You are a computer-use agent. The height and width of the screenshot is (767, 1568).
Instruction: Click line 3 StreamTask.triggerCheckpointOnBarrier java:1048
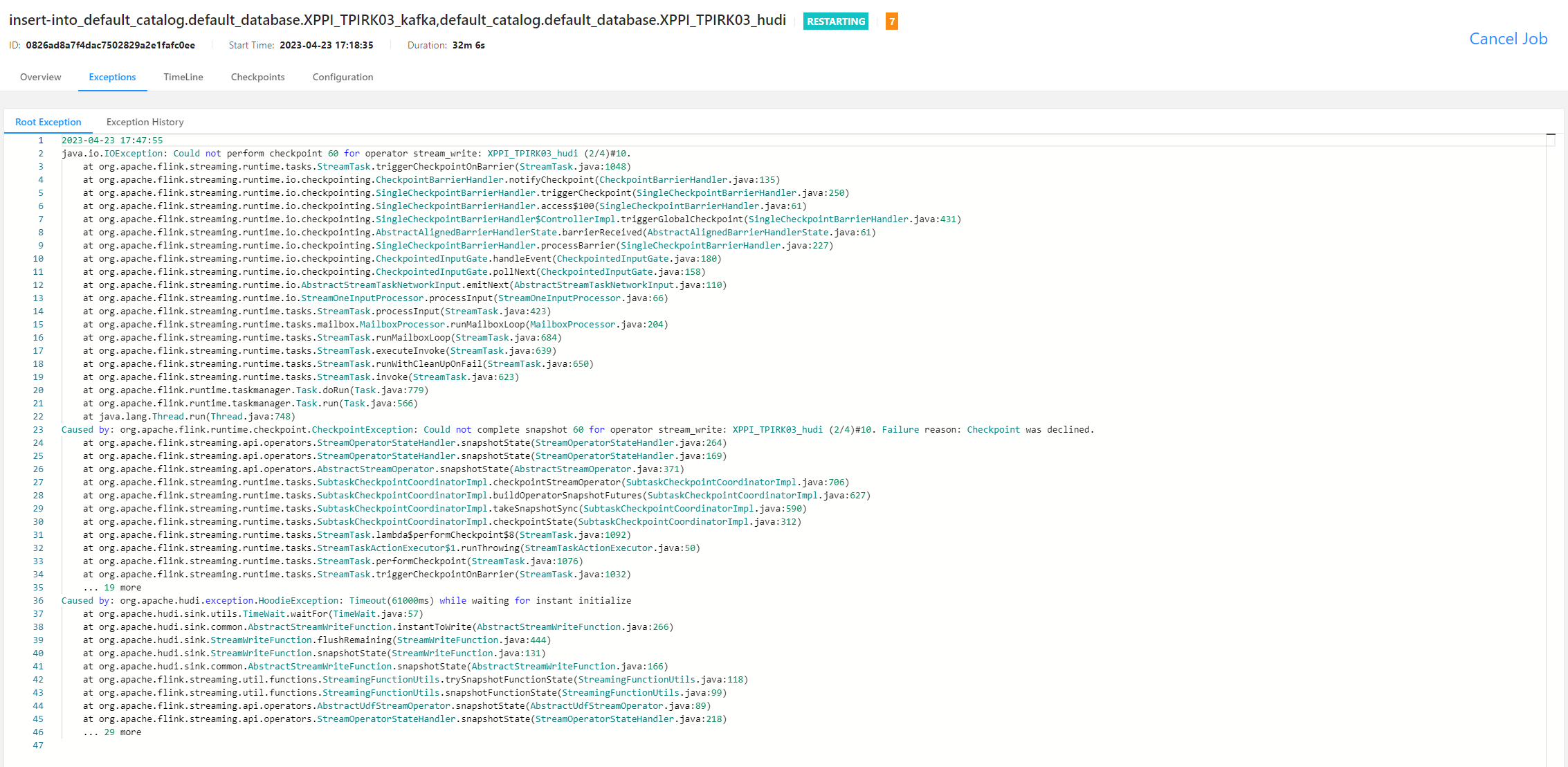point(357,166)
